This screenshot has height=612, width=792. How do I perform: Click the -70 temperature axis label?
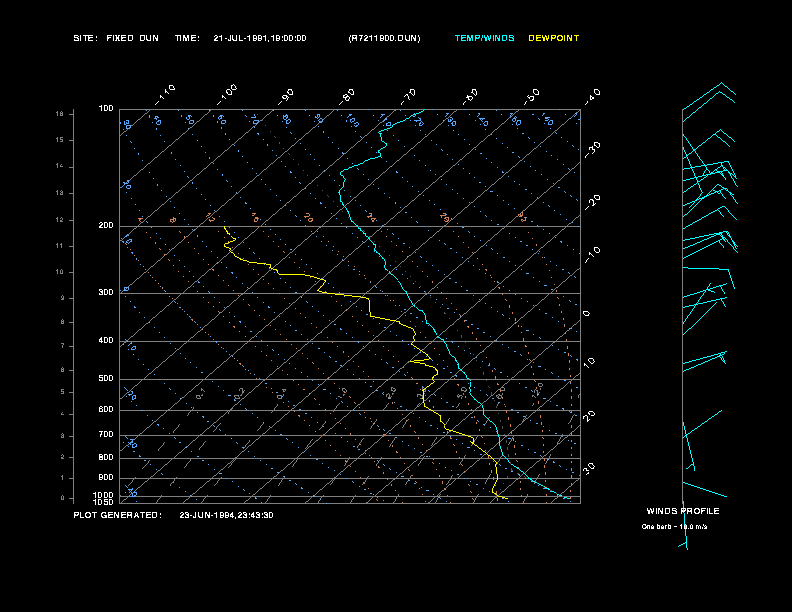(x=408, y=97)
